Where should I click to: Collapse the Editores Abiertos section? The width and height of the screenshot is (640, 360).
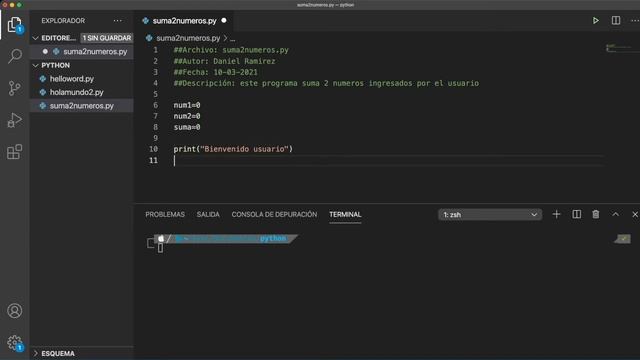click(36, 38)
